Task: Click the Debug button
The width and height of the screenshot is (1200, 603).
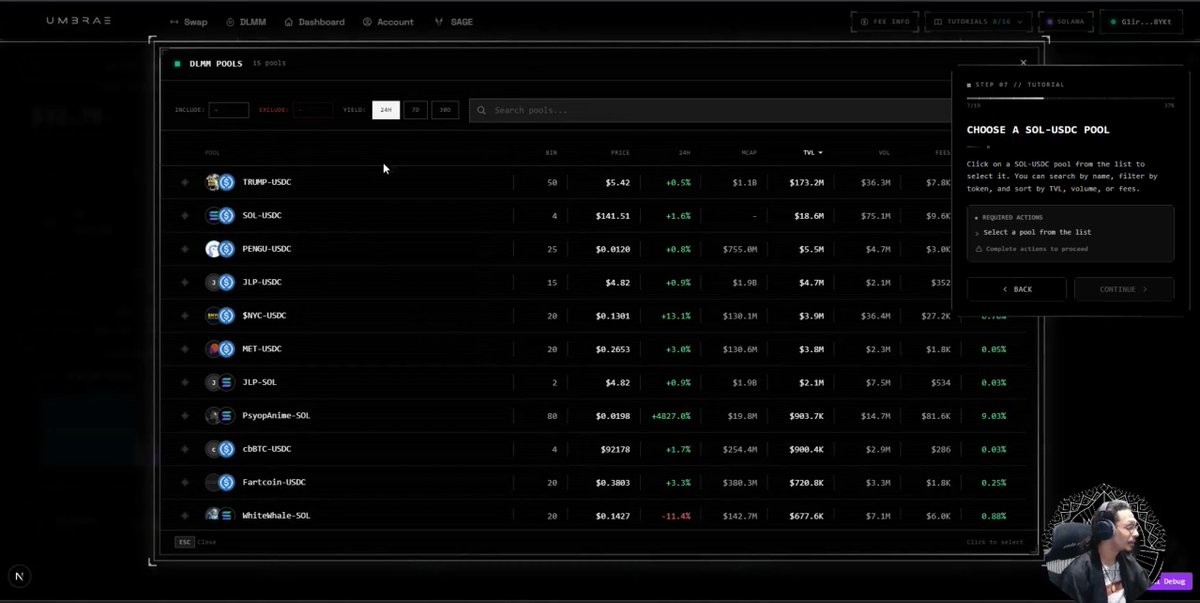Action: [x=1172, y=581]
